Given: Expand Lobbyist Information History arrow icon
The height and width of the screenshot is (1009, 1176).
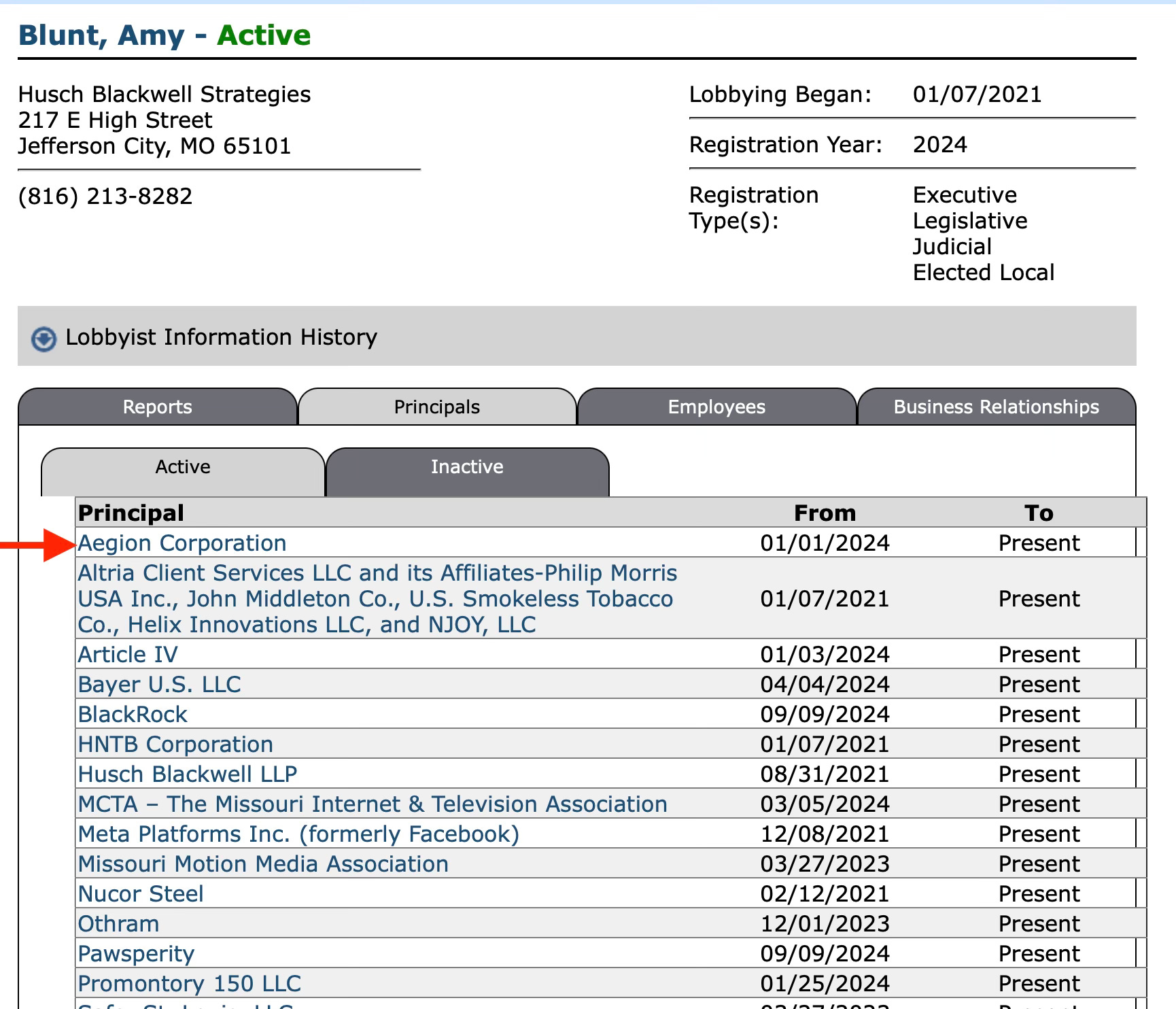Looking at the screenshot, I should [x=44, y=338].
